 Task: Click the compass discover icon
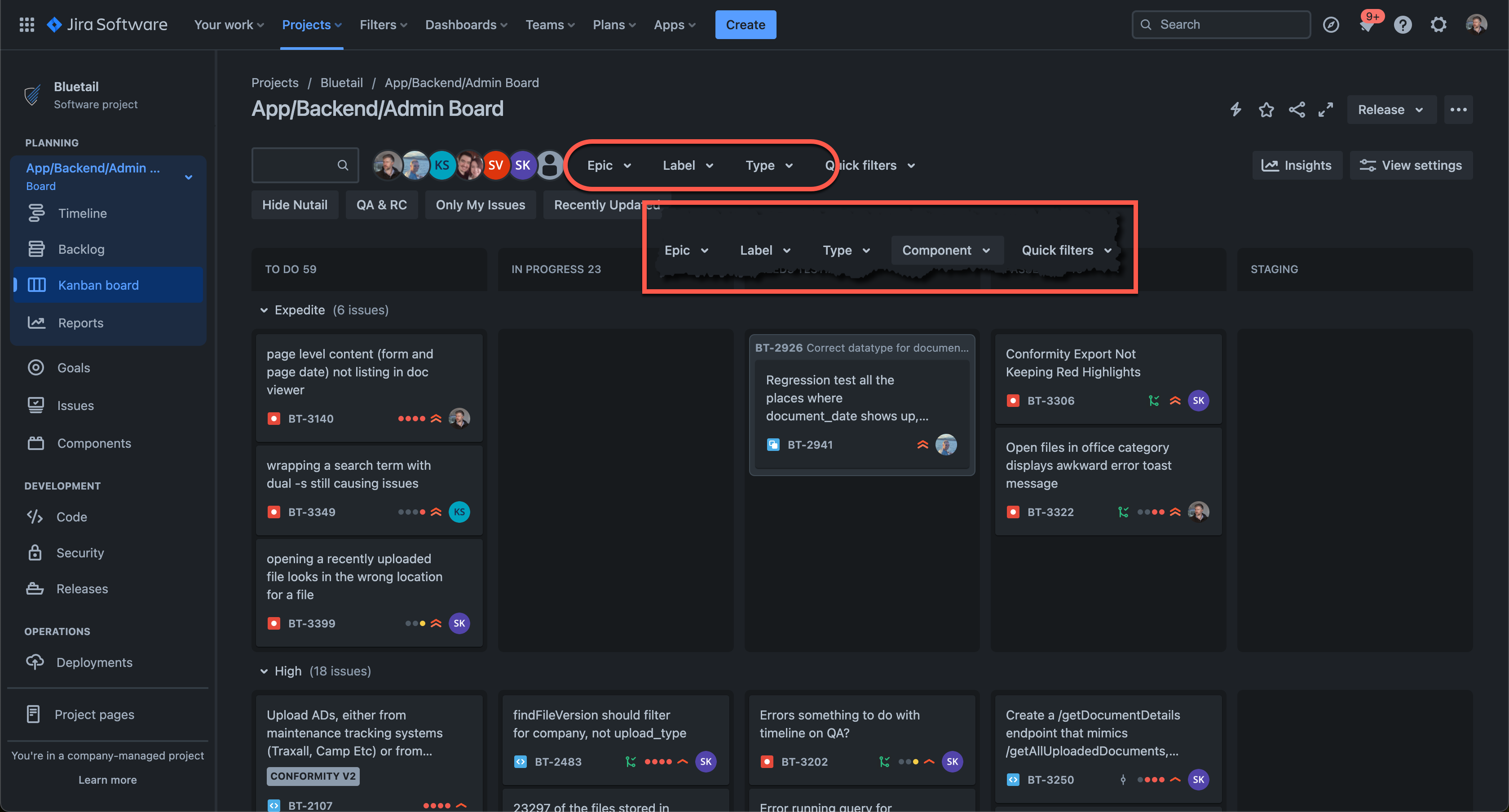pyautogui.click(x=1331, y=25)
